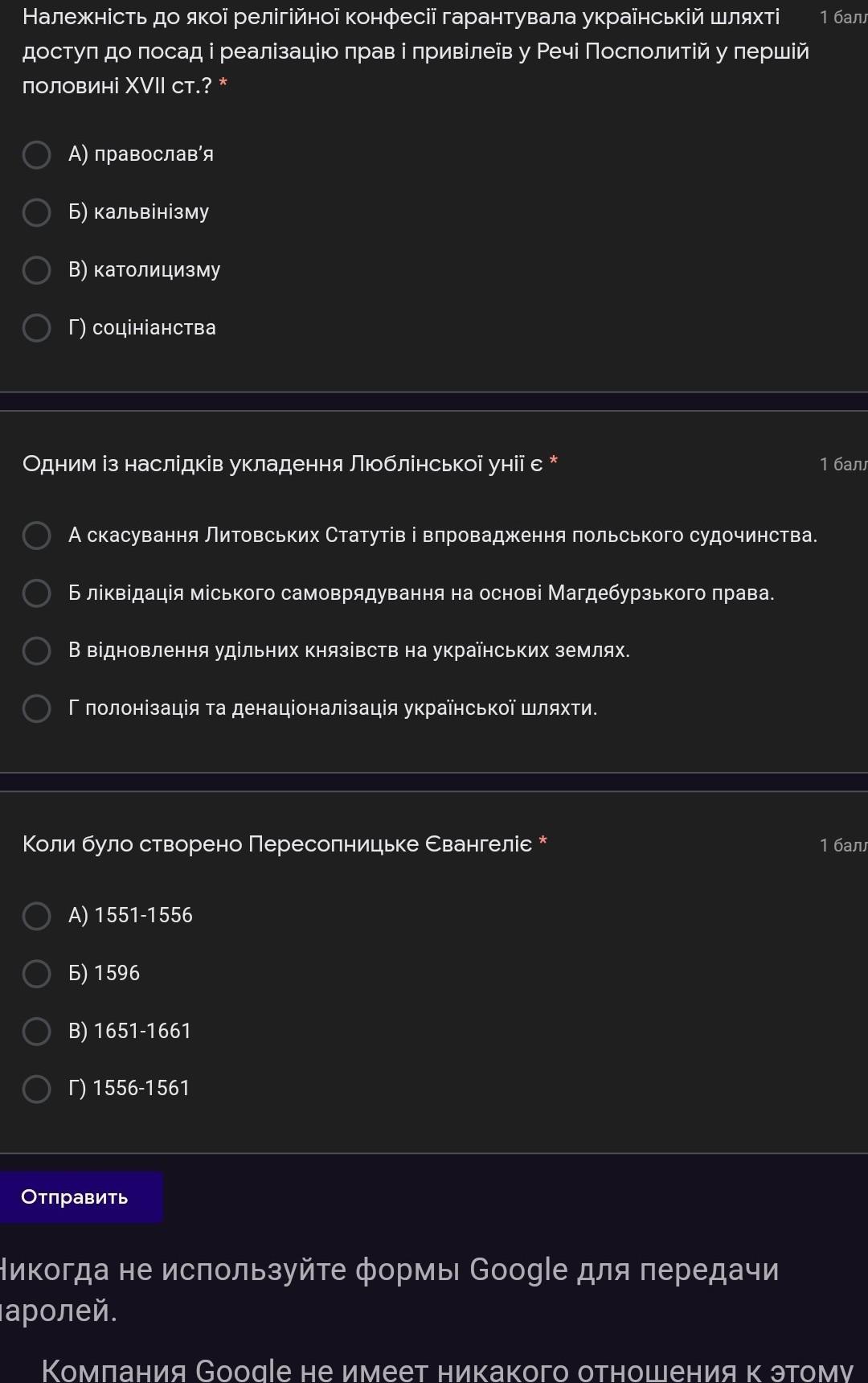Click the 1 балл label of first question
The width and height of the screenshot is (868, 1383).
[842, 18]
